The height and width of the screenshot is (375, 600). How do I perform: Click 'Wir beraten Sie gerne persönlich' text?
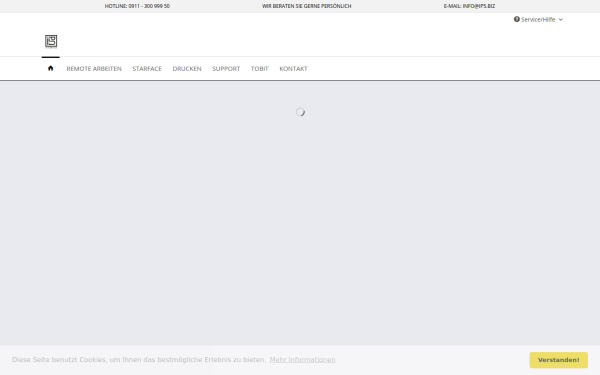[307, 6]
